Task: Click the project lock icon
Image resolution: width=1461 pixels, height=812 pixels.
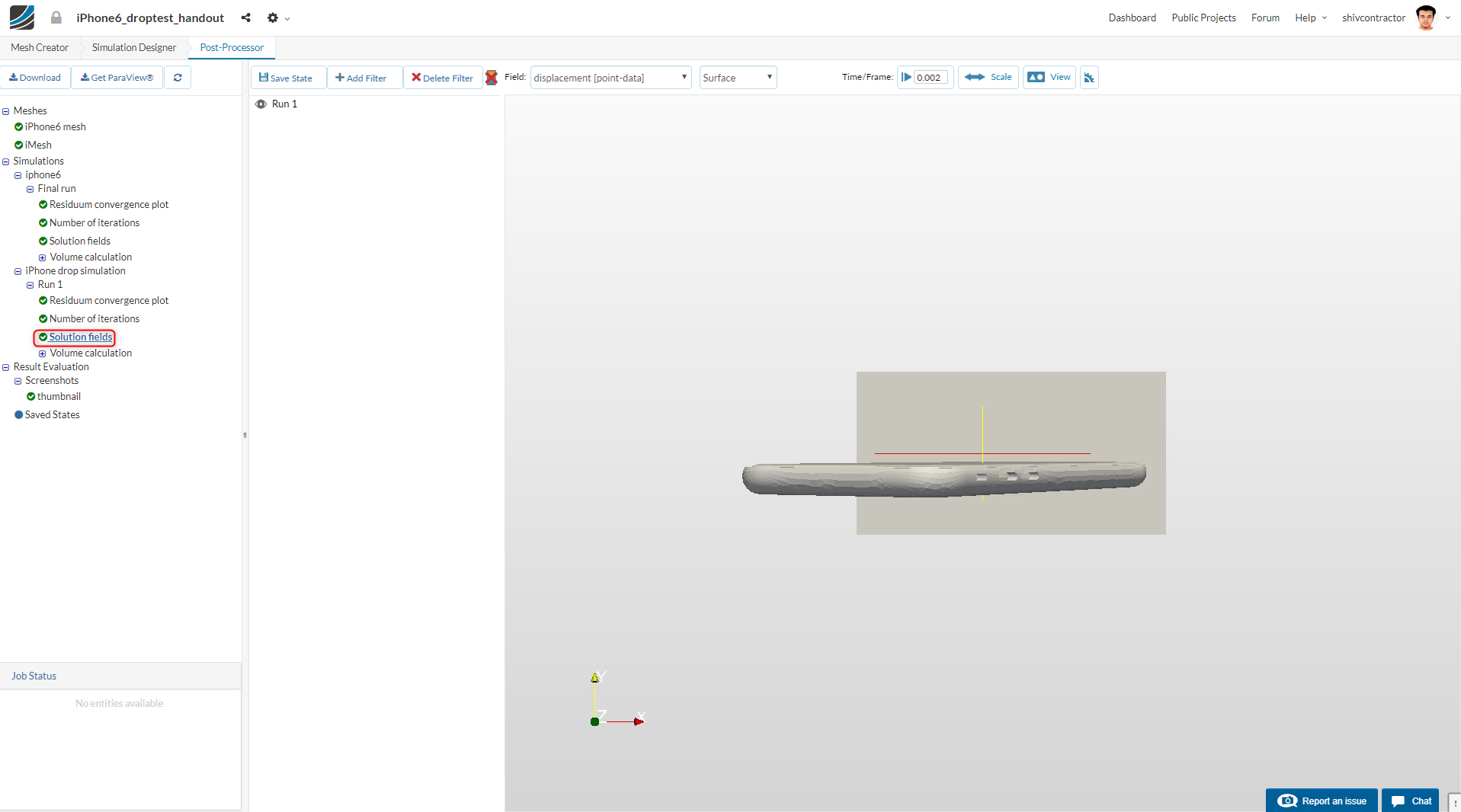Action: pyautogui.click(x=56, y=18)
